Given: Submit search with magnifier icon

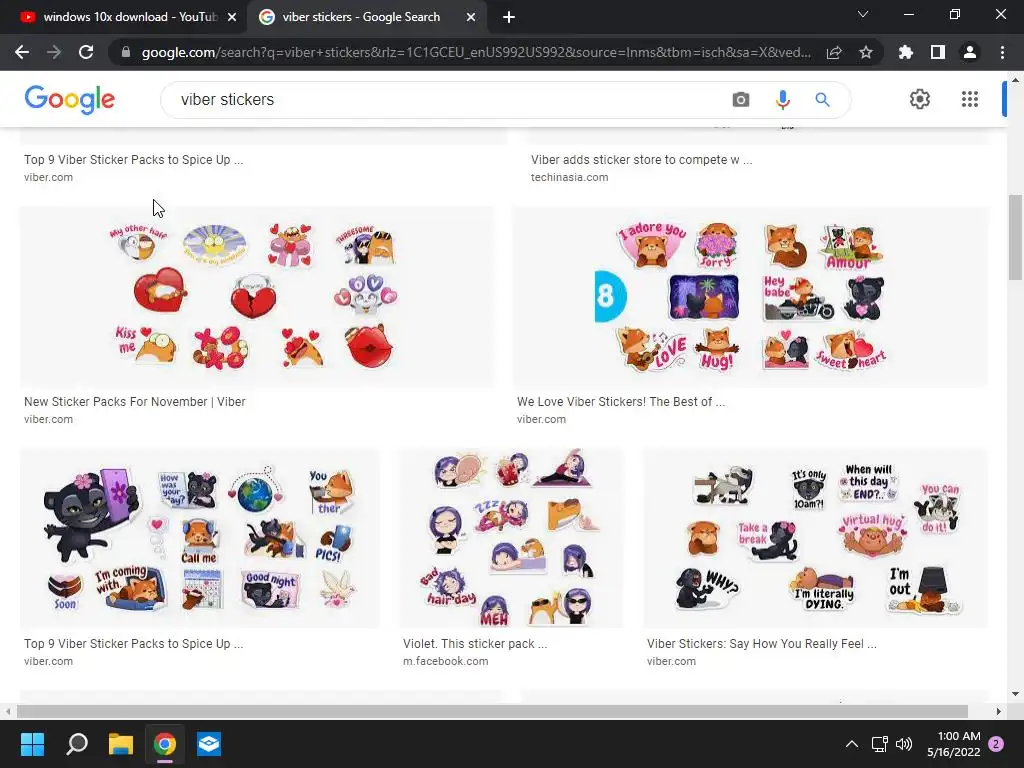Looking at the screenshot, I should (x=822, y=100).
